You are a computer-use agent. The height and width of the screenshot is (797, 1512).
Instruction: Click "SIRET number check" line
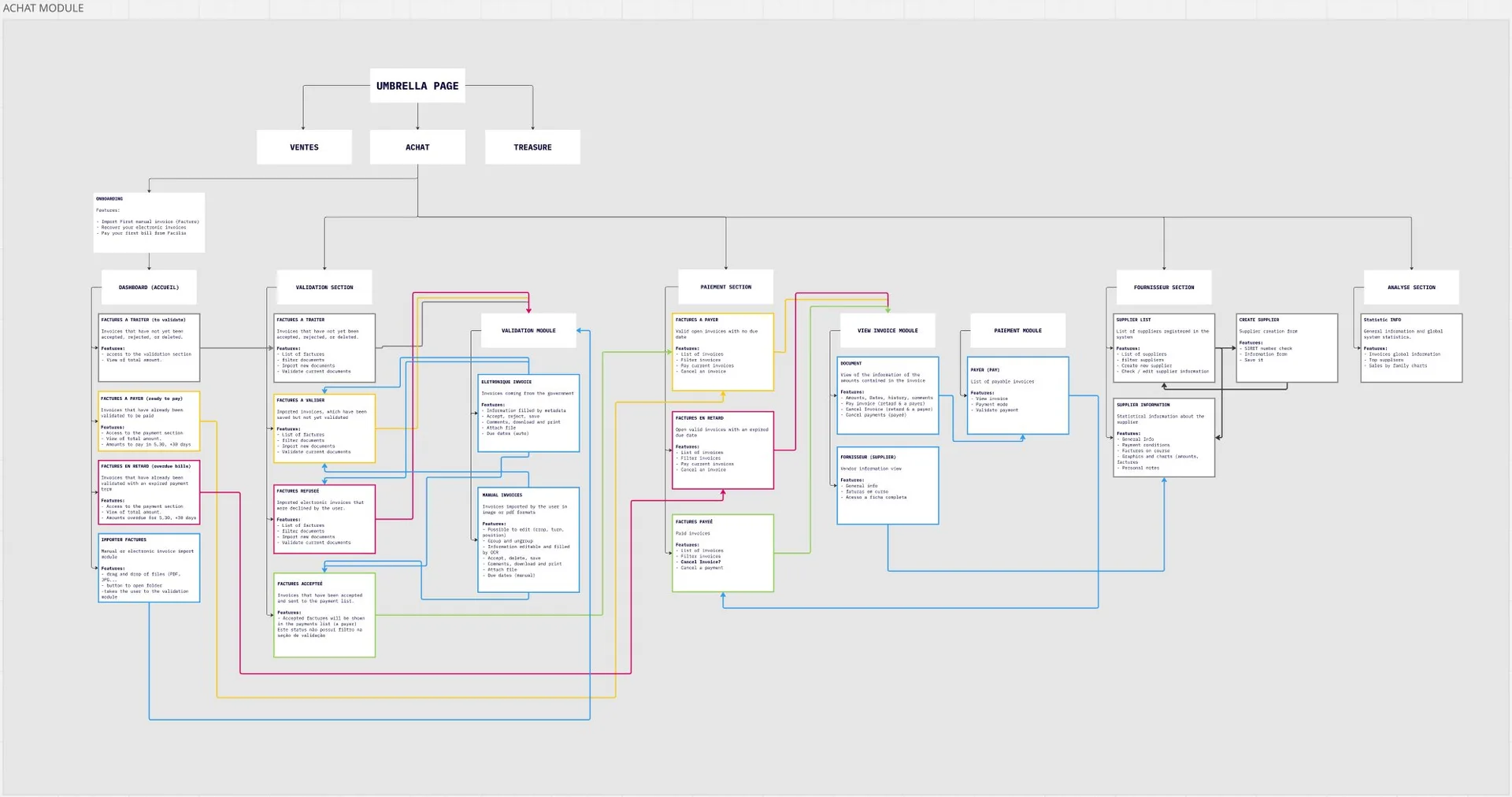(1266, 348)
